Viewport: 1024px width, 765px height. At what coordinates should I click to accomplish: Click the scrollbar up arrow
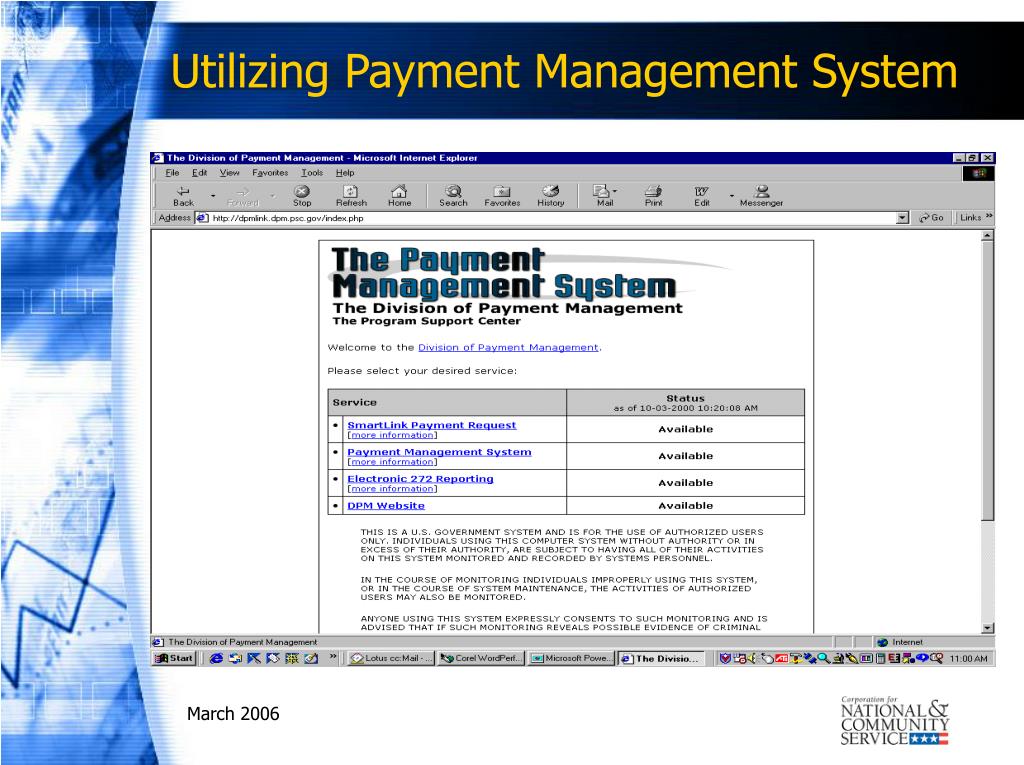tap(987, 236)
